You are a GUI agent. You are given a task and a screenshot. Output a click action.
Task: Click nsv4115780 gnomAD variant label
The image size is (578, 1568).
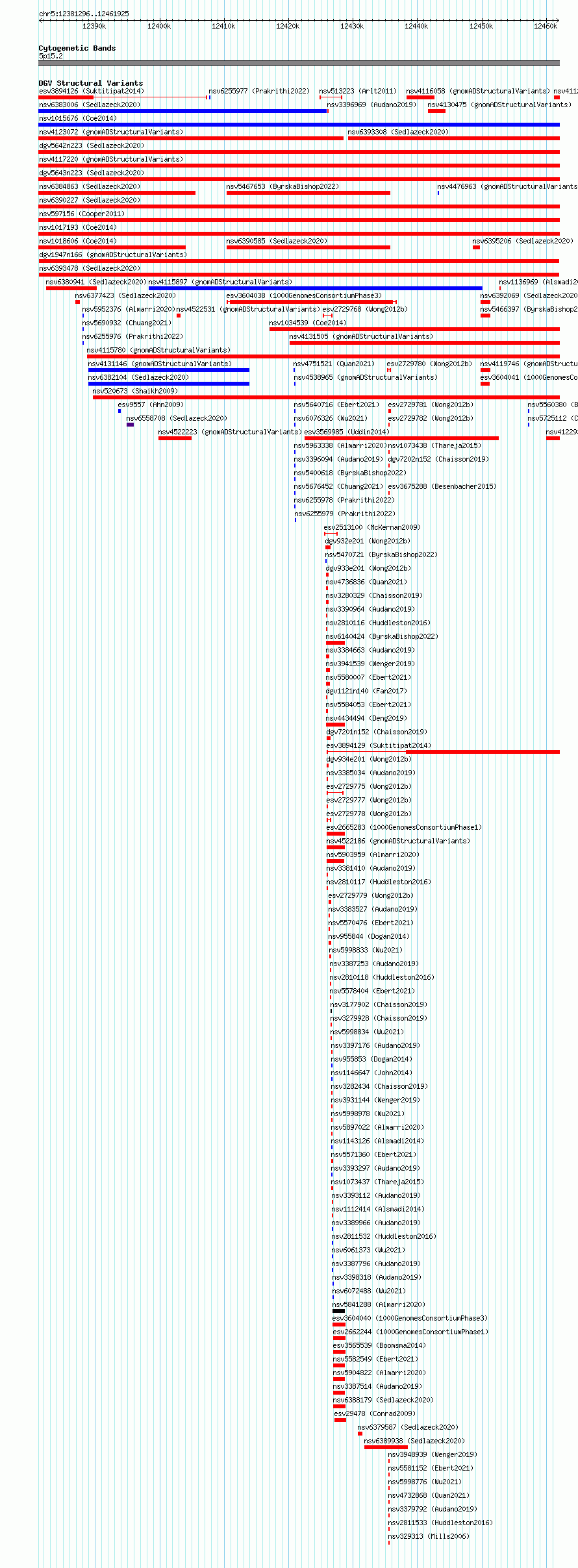pyautogui.click(x=158, y=350)
